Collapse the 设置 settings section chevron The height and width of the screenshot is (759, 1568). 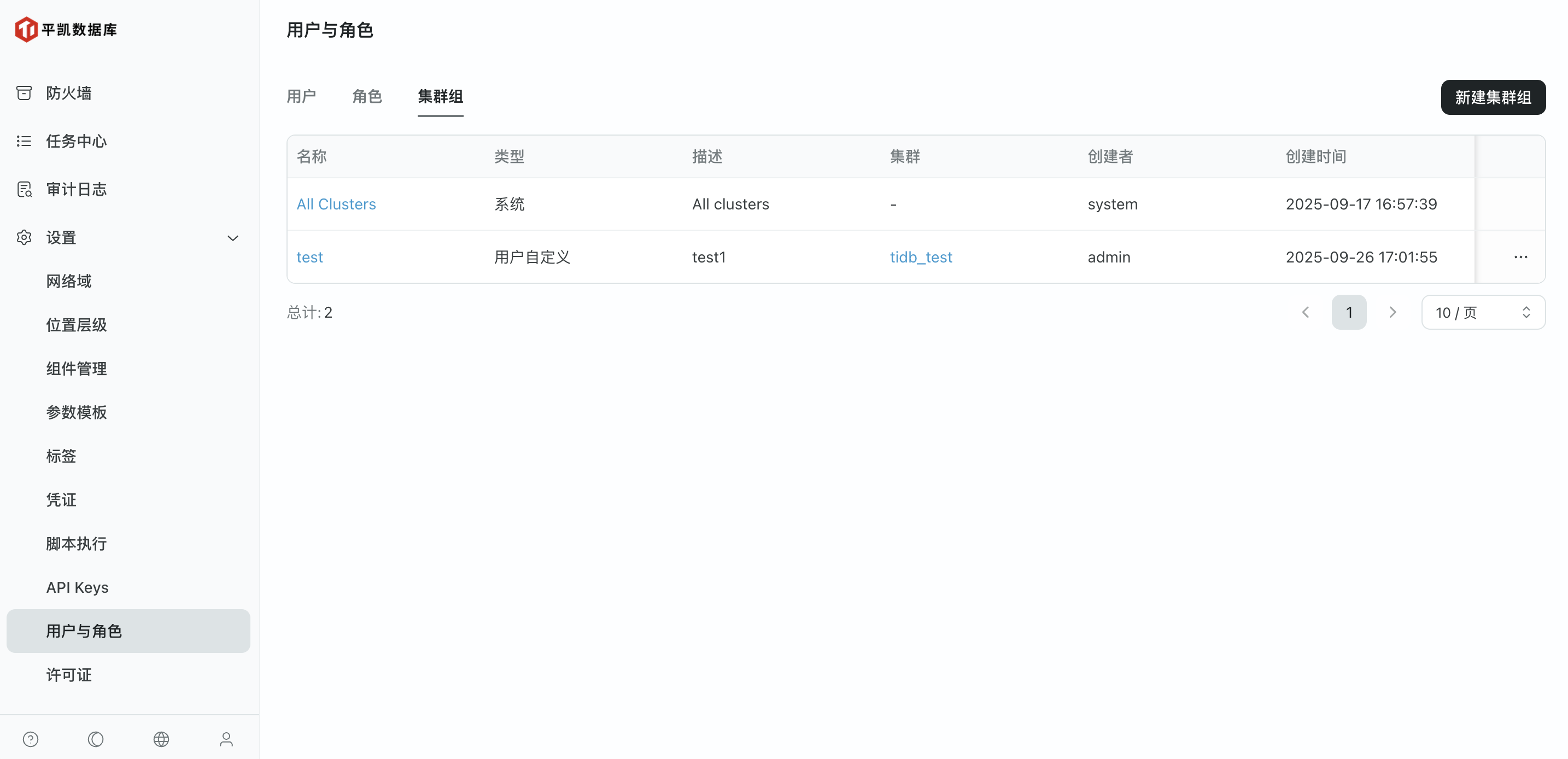pyautogui.click(x=232, y=238)
